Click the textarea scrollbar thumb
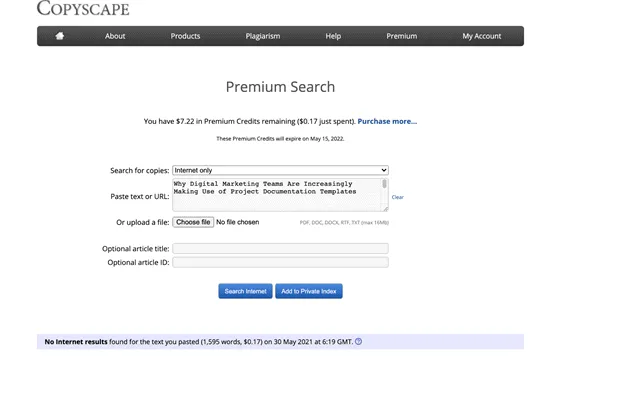624x396 pixels. (384, 183)
